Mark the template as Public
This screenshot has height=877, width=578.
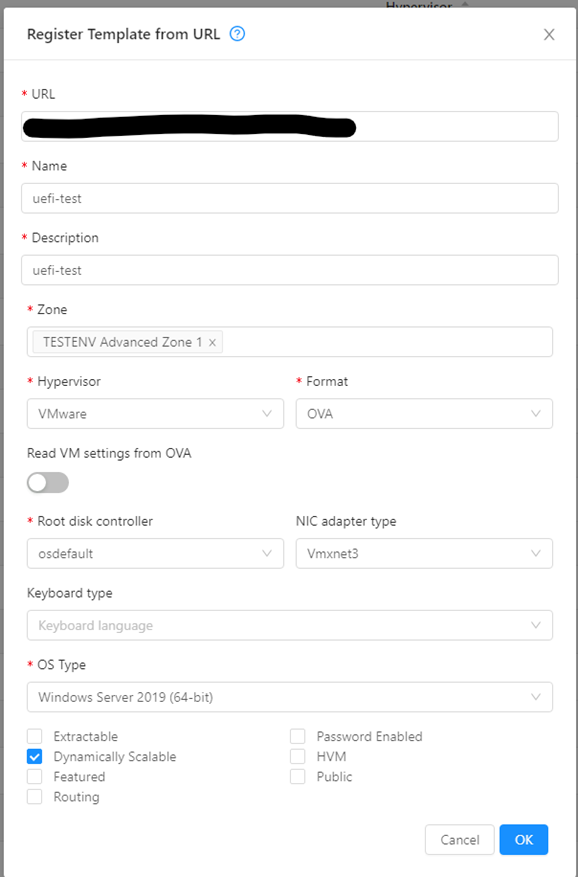298,776
